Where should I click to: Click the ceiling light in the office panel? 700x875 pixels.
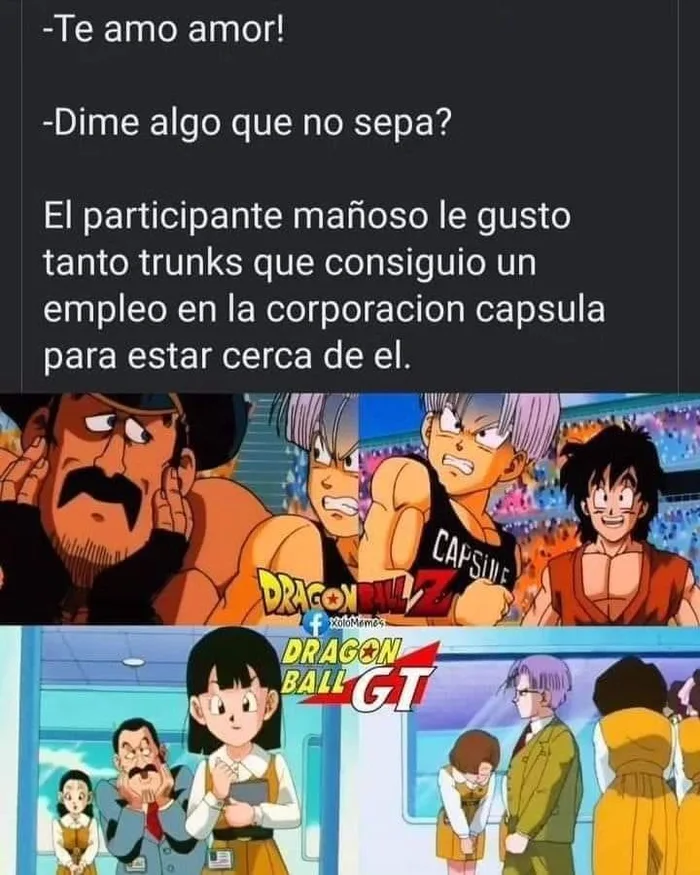[134, 662]
